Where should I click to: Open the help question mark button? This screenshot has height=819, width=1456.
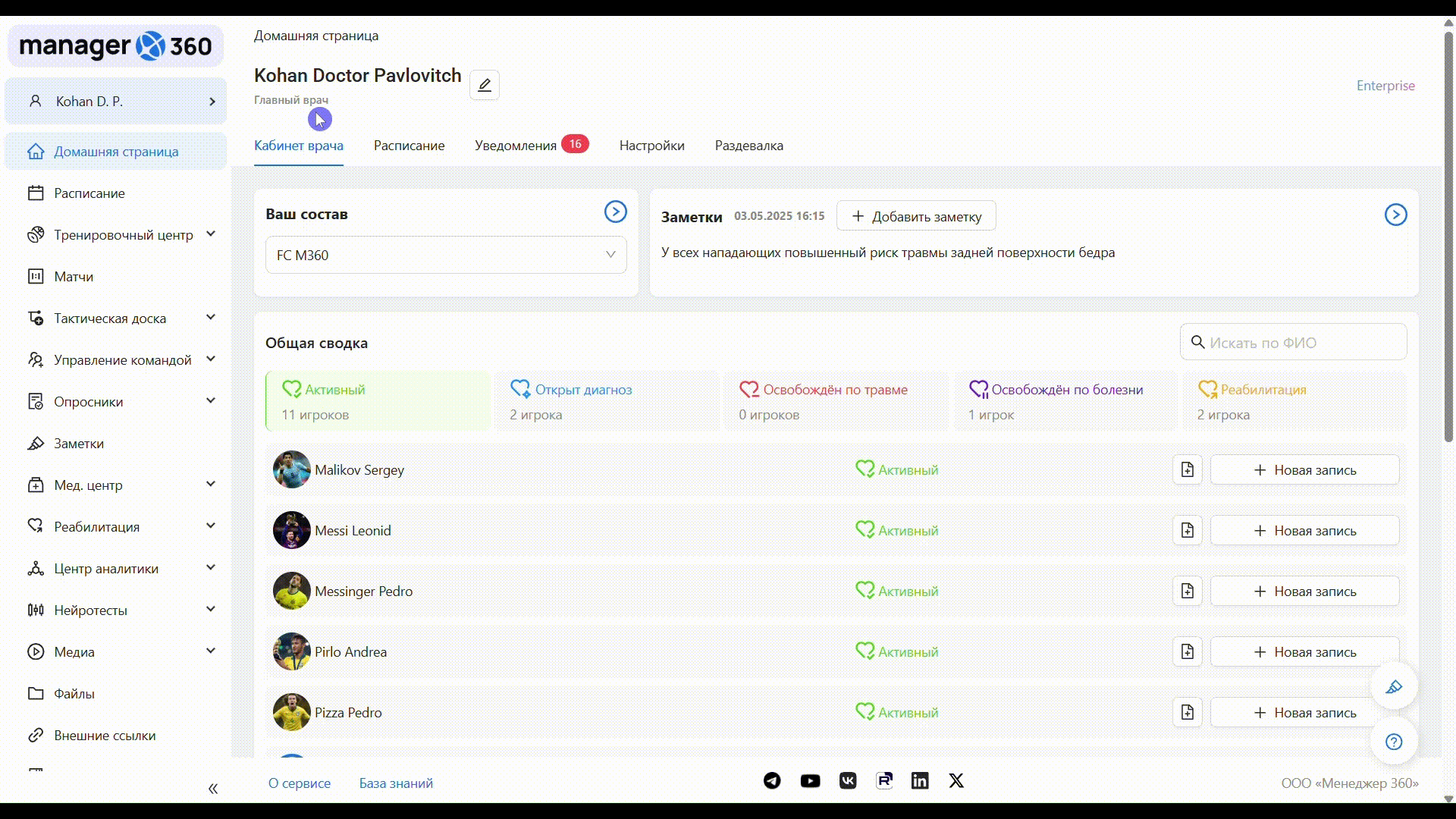(1394, 742)
